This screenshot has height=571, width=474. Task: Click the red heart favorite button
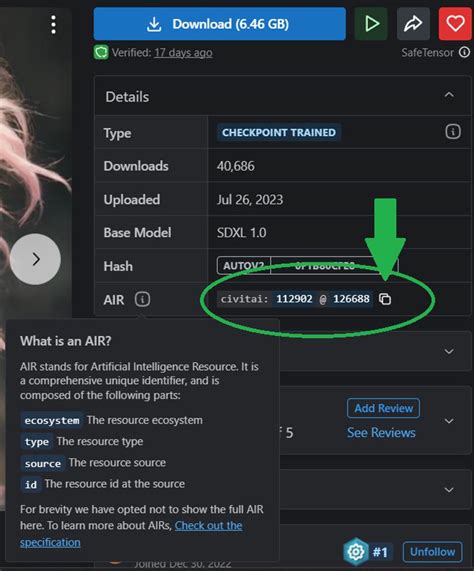click(455, 24)
